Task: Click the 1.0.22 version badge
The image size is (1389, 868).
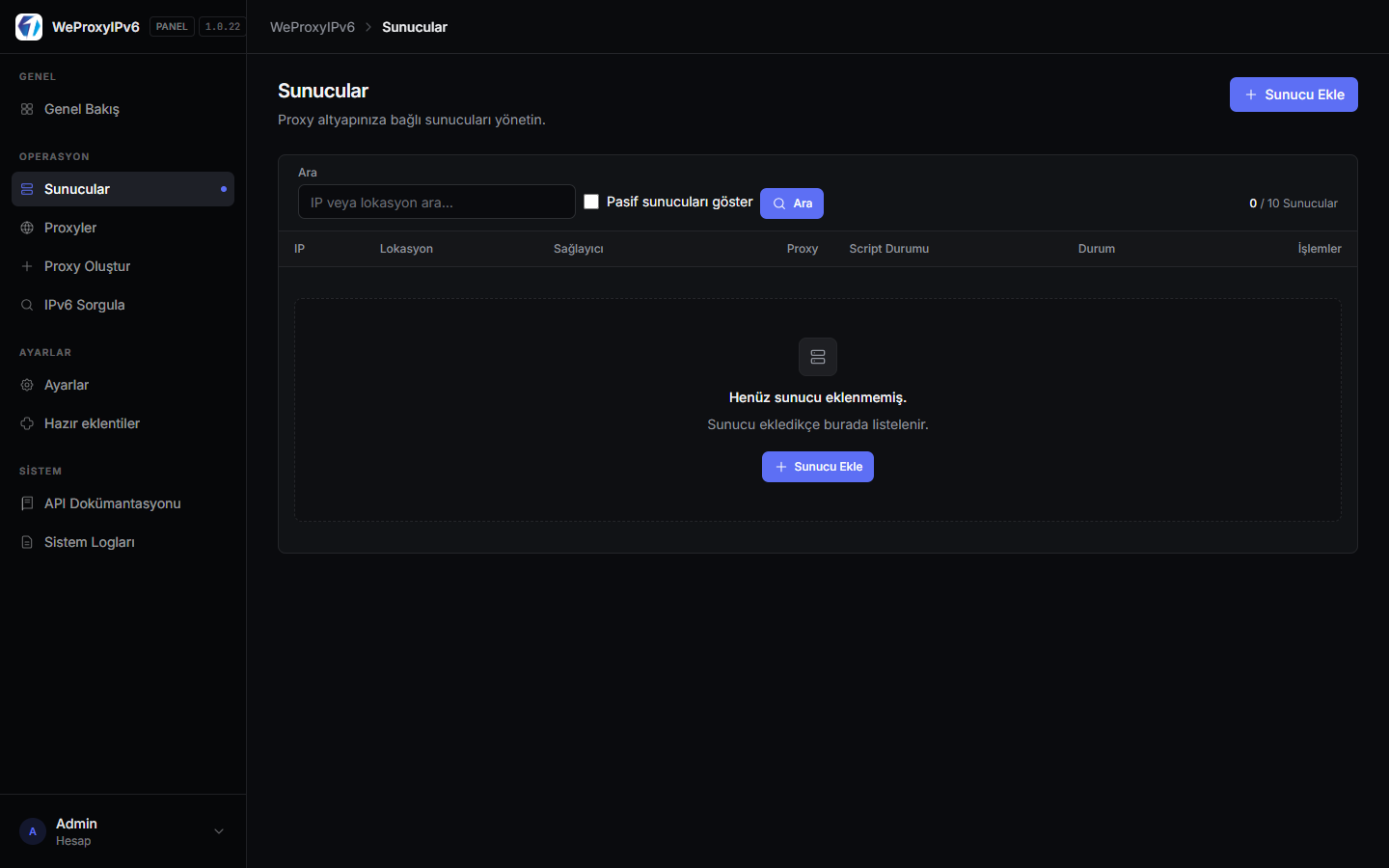Action: click(x=223, y=27)
